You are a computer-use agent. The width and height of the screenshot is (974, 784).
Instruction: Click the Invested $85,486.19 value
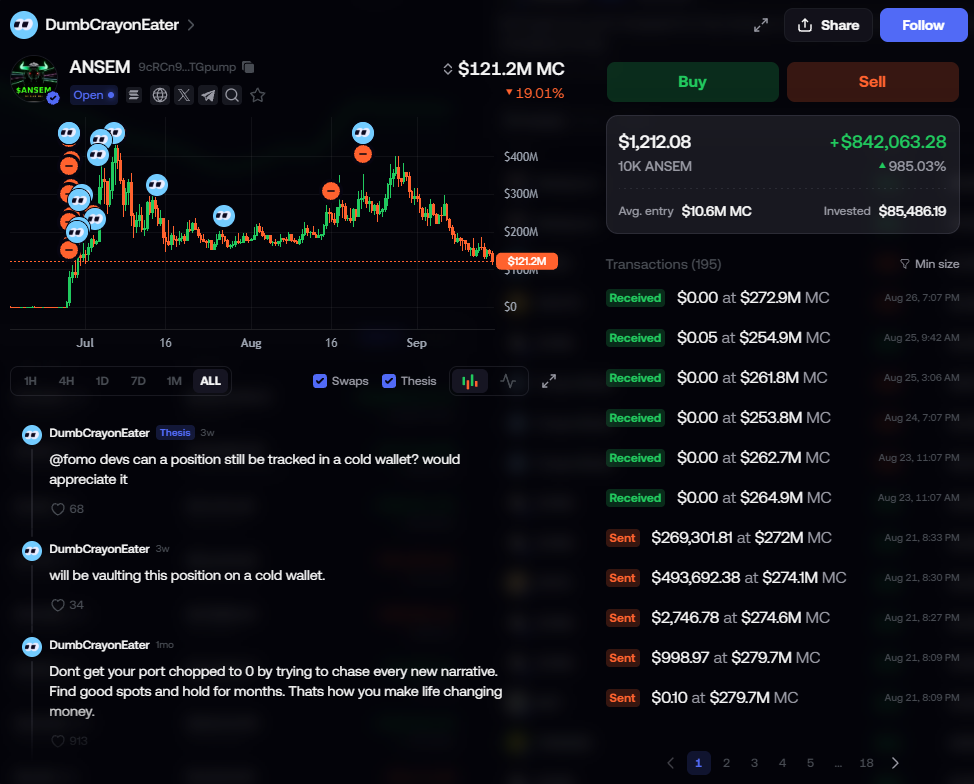(x=912, y=211)
